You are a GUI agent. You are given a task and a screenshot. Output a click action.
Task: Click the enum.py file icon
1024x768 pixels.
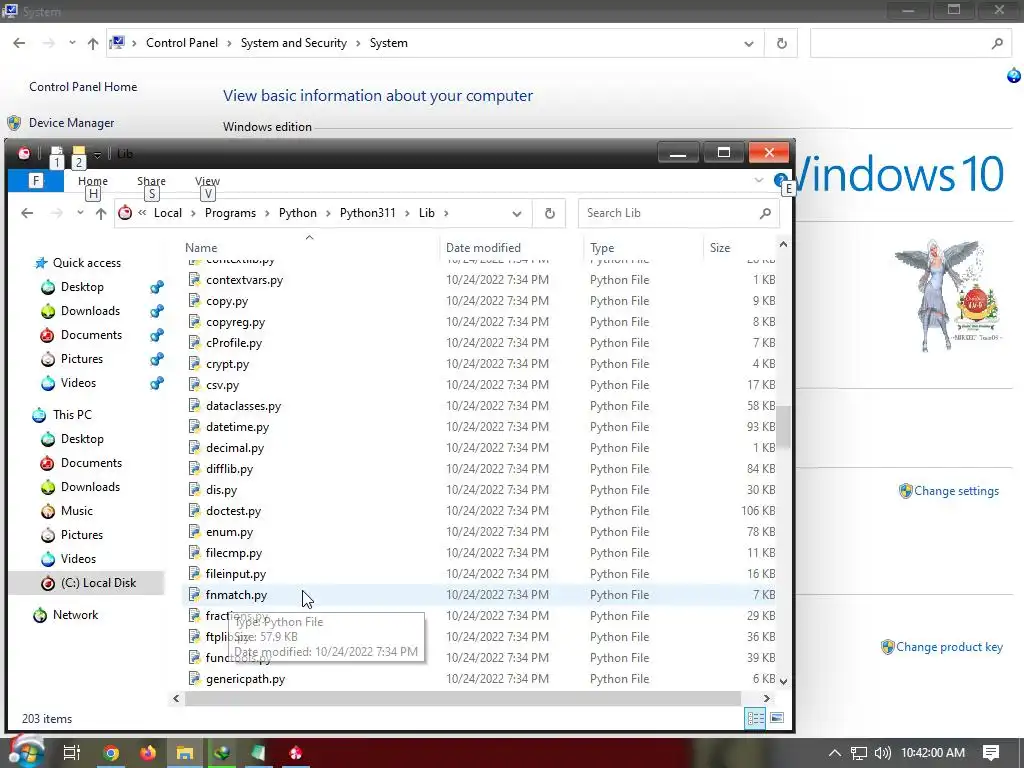point(194,532)
